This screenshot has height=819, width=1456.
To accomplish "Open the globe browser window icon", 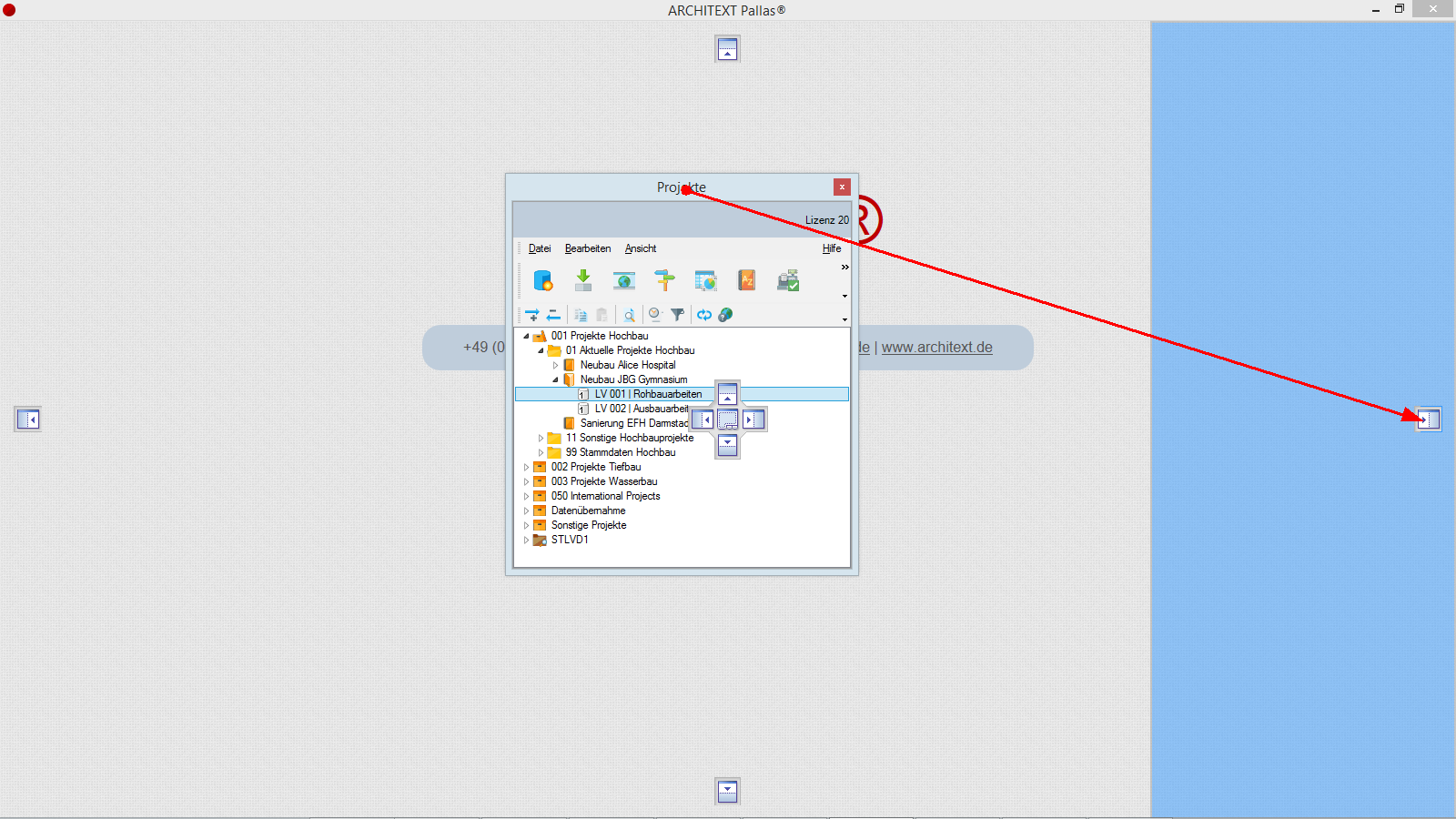I will click(624, 280).
